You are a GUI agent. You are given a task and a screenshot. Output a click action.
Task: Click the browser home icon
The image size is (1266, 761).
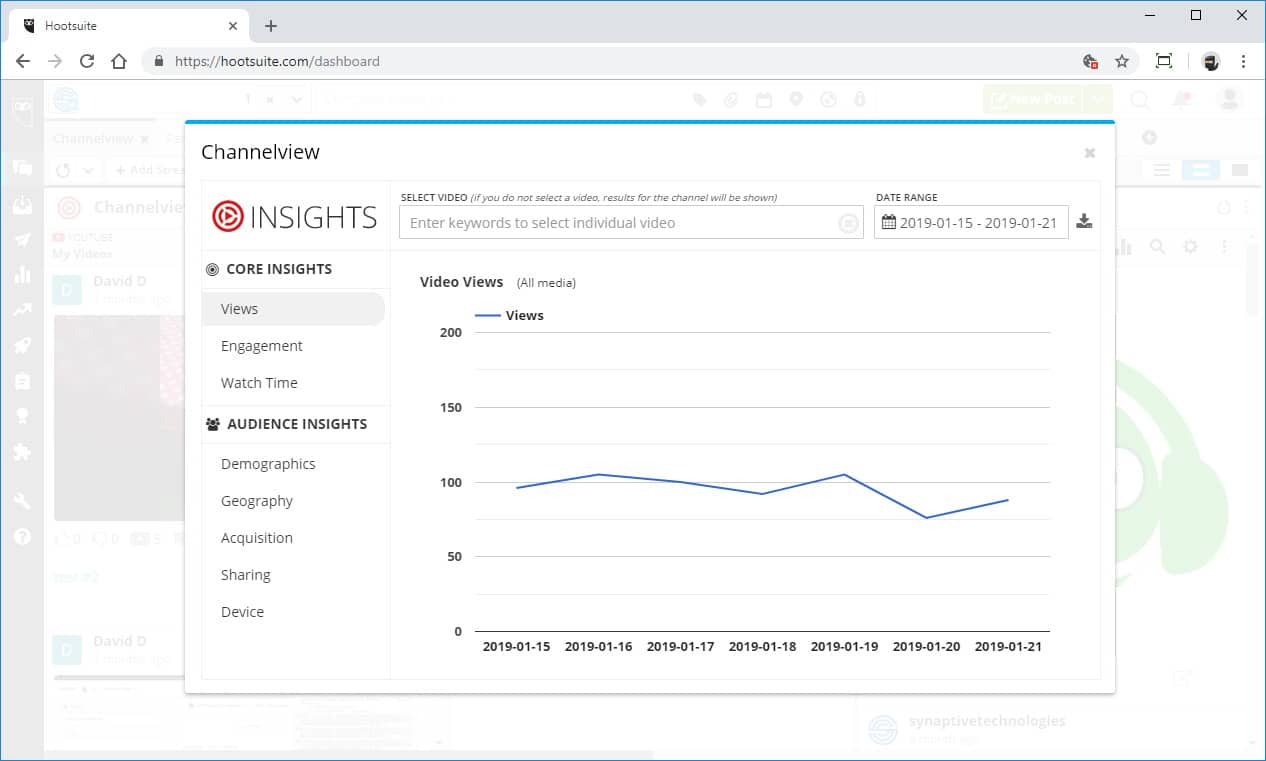(119, 61)
